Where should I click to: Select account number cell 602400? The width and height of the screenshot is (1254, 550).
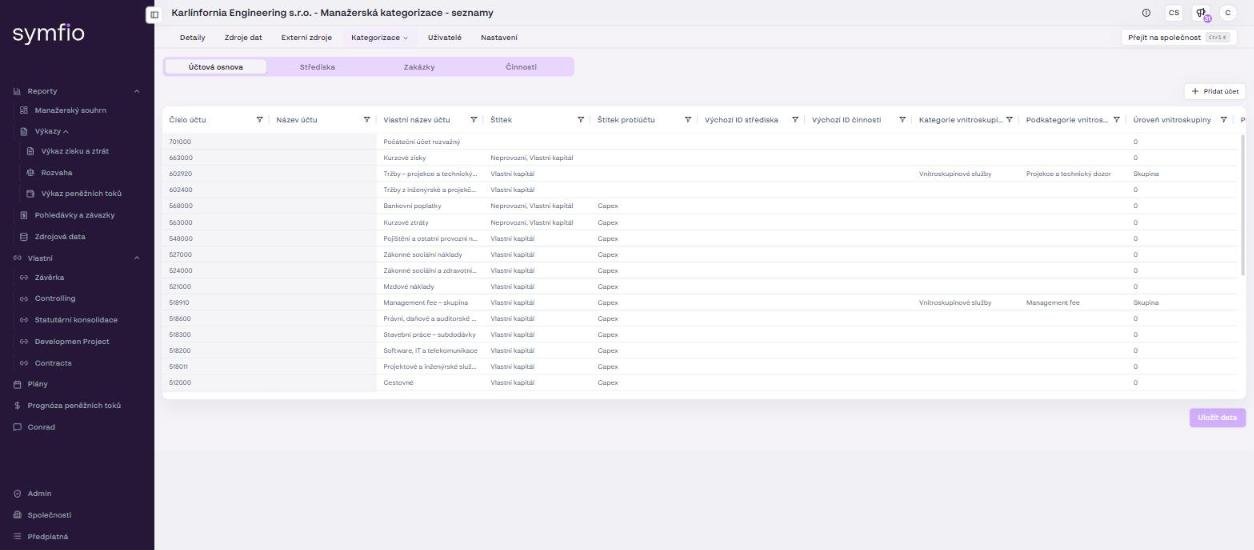181,189
